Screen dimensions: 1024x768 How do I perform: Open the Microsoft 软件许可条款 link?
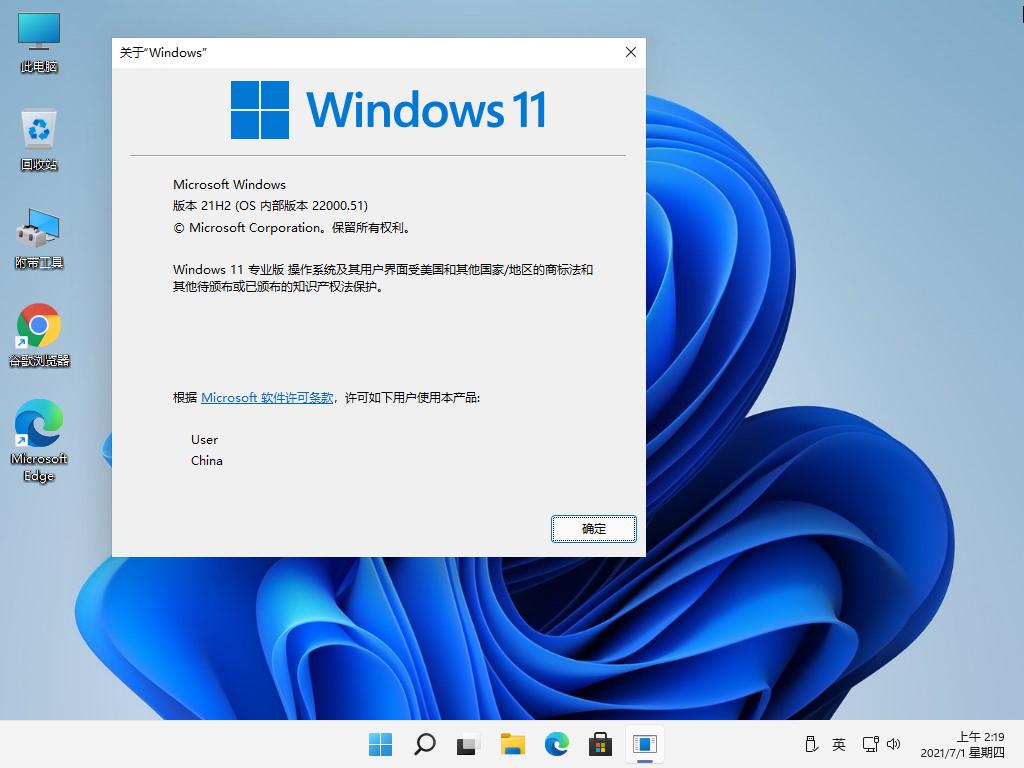click(267, 398)
